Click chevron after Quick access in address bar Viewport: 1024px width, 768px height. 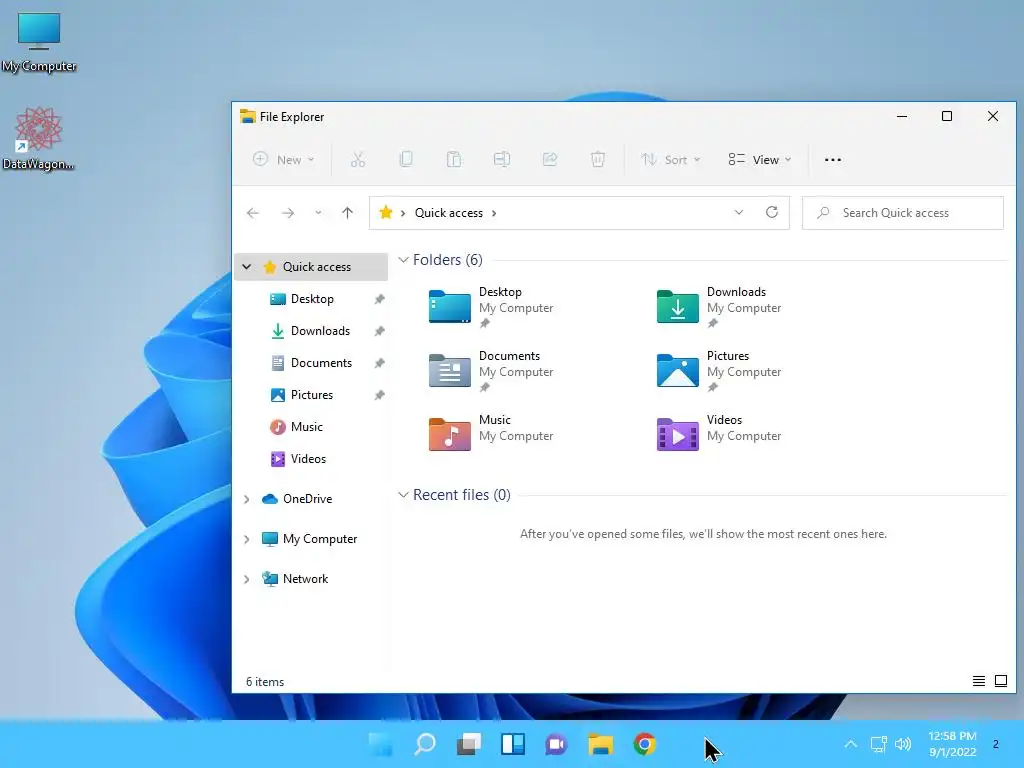(494, 213)
